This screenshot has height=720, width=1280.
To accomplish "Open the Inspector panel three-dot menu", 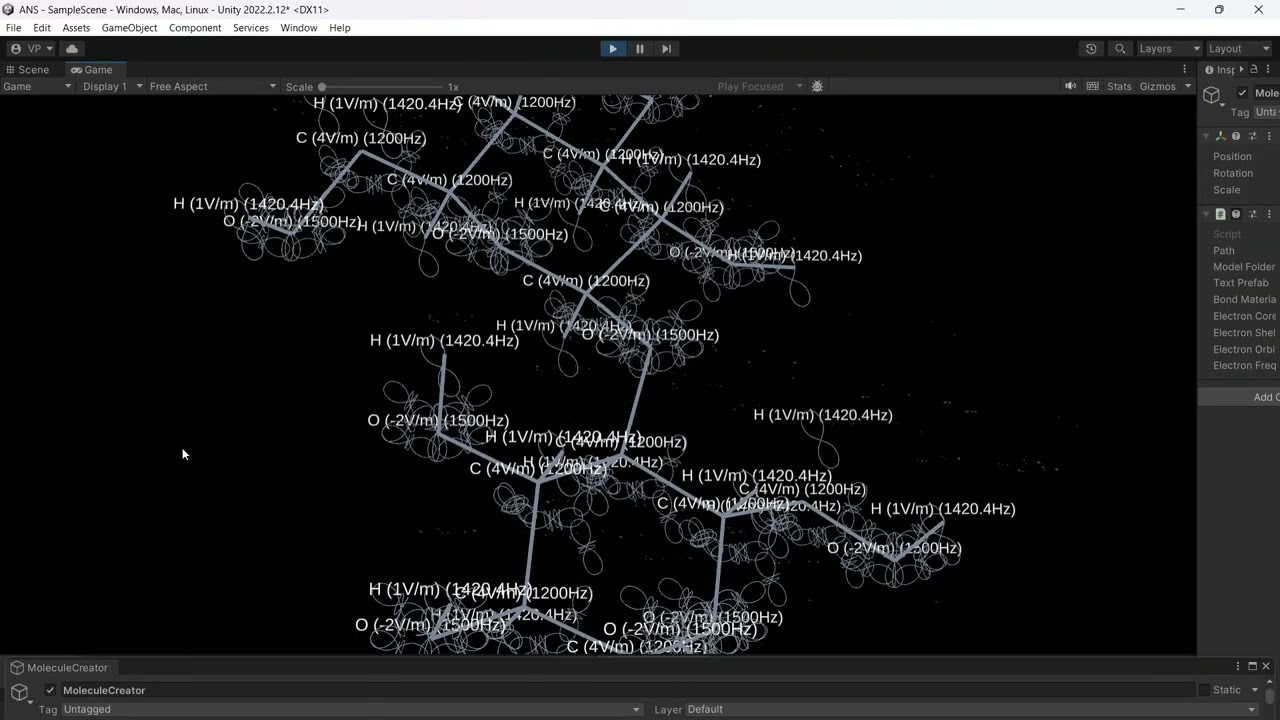I will coord(1270,70).
